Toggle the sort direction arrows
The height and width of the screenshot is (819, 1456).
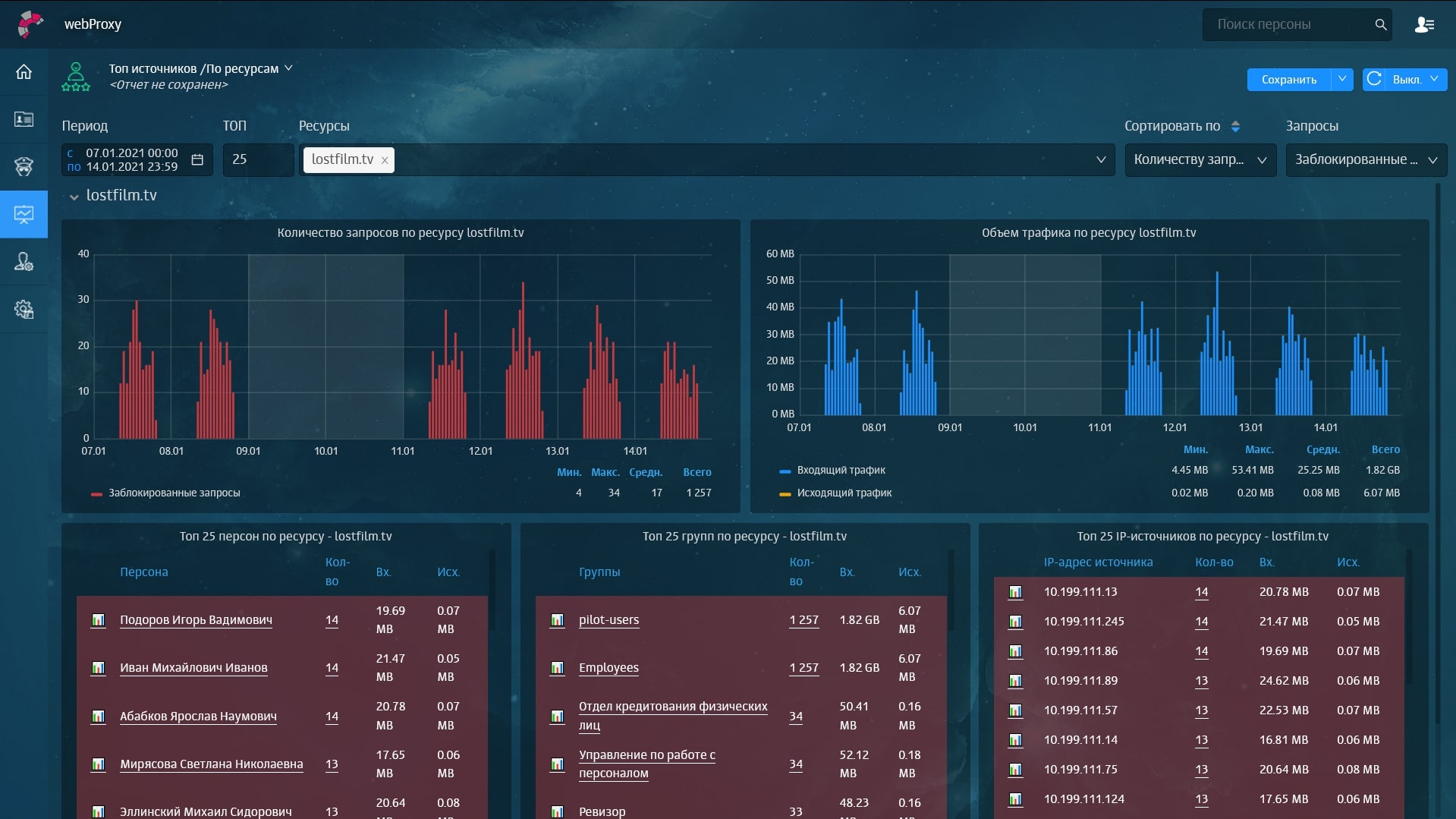[1235, 126]
